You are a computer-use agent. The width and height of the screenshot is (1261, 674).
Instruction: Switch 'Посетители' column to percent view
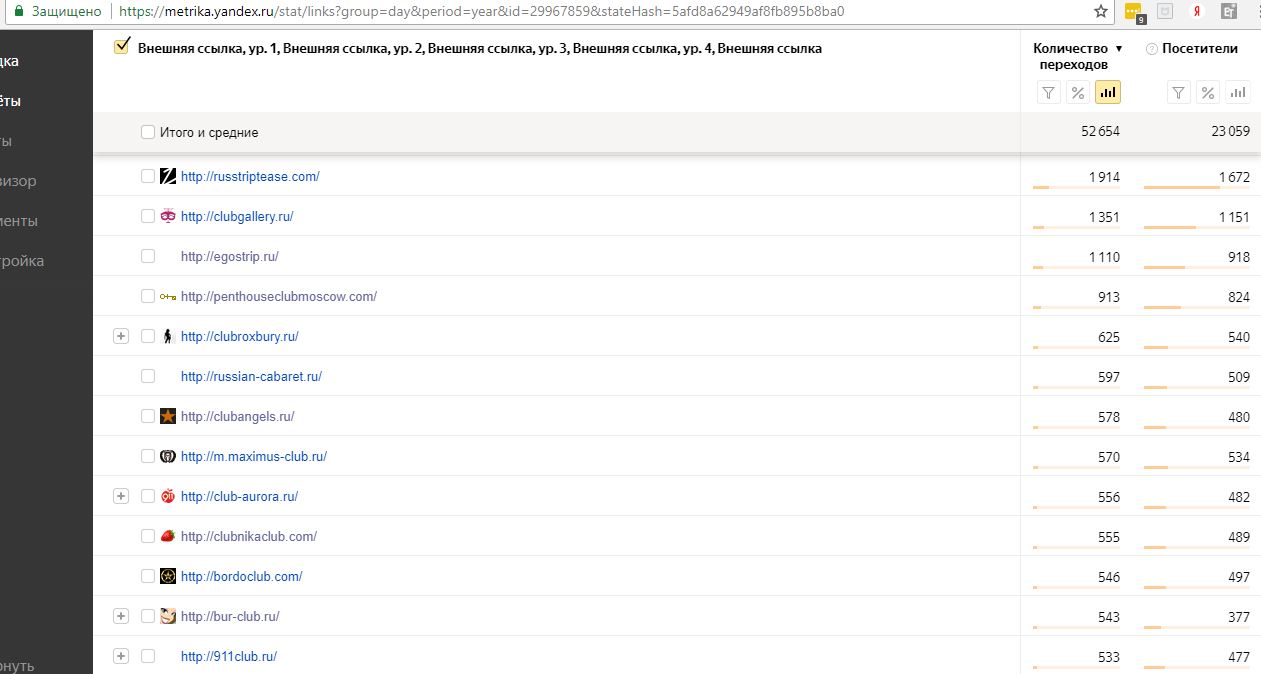pos(1208,93)
